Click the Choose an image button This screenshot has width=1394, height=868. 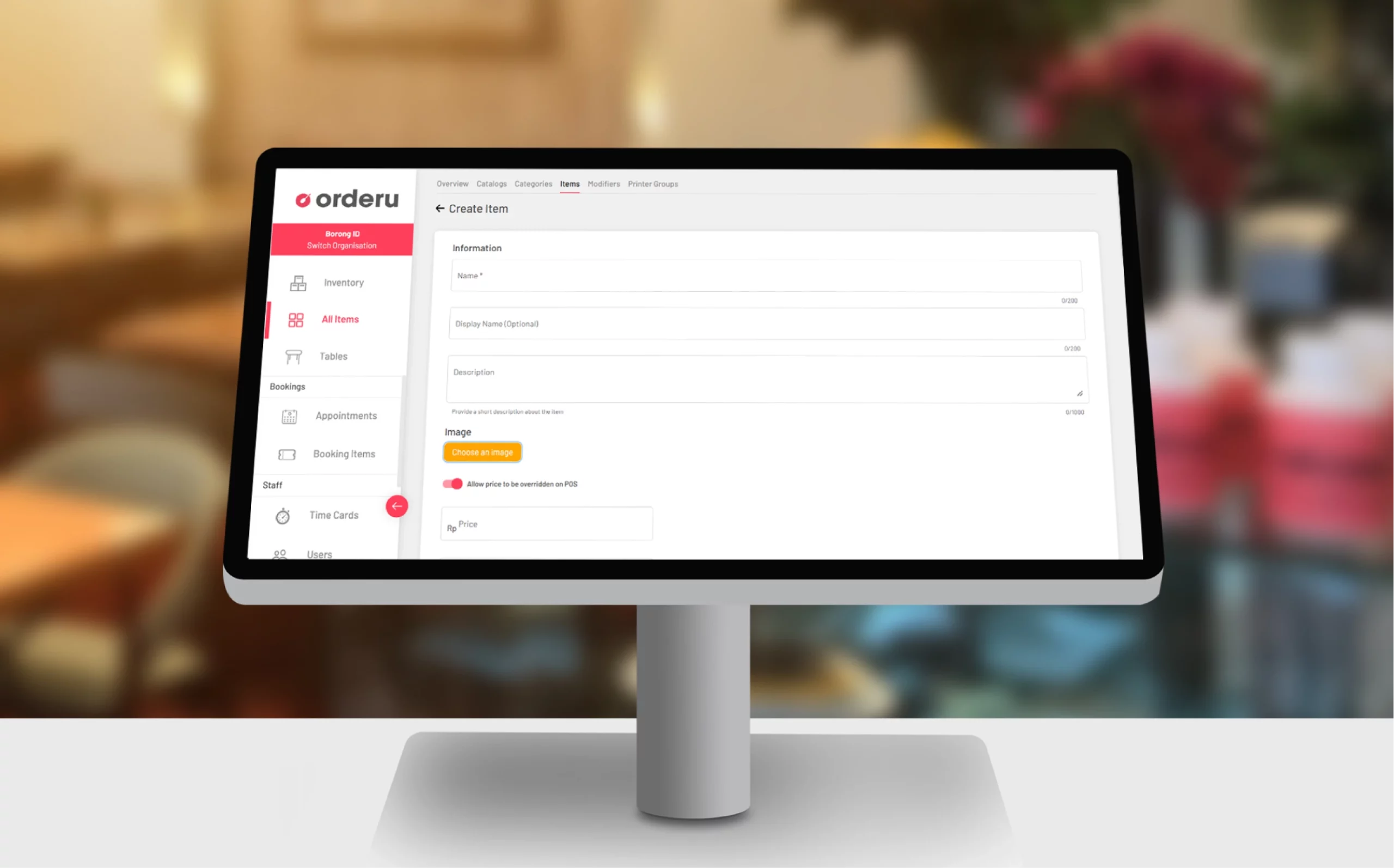click(483, 452)
